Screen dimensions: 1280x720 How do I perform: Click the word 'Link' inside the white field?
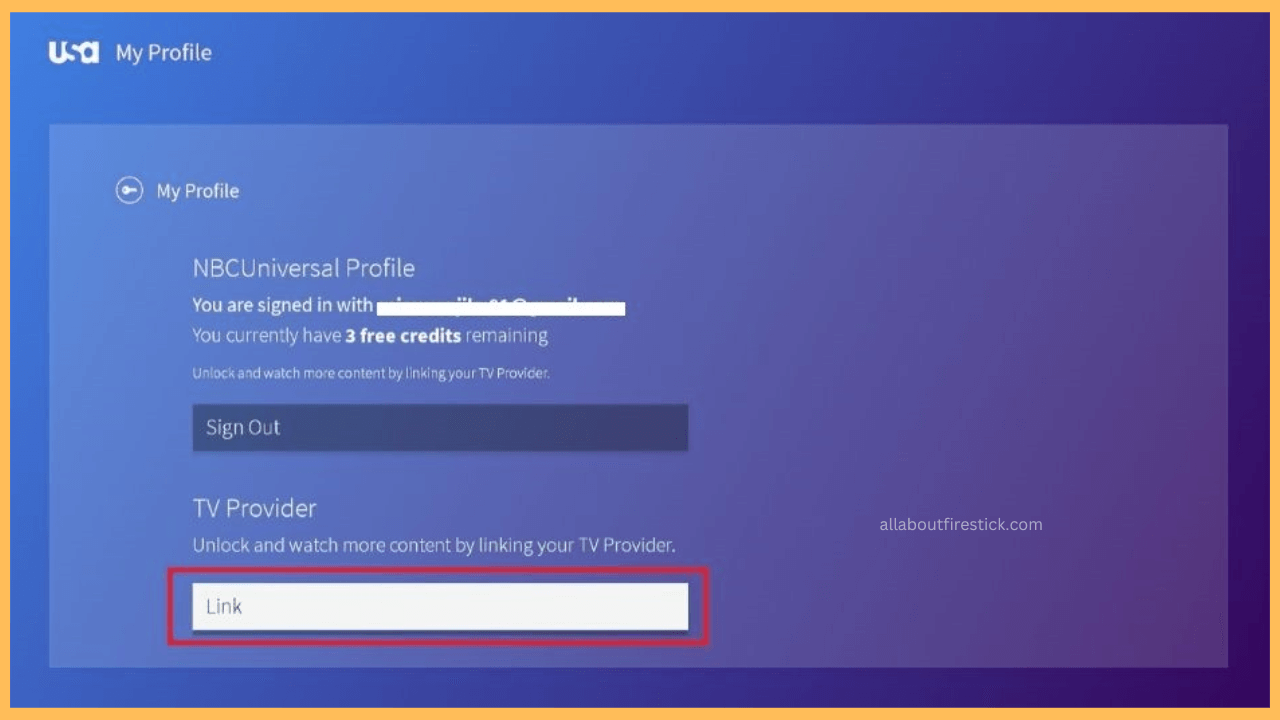tap(224, 606)
